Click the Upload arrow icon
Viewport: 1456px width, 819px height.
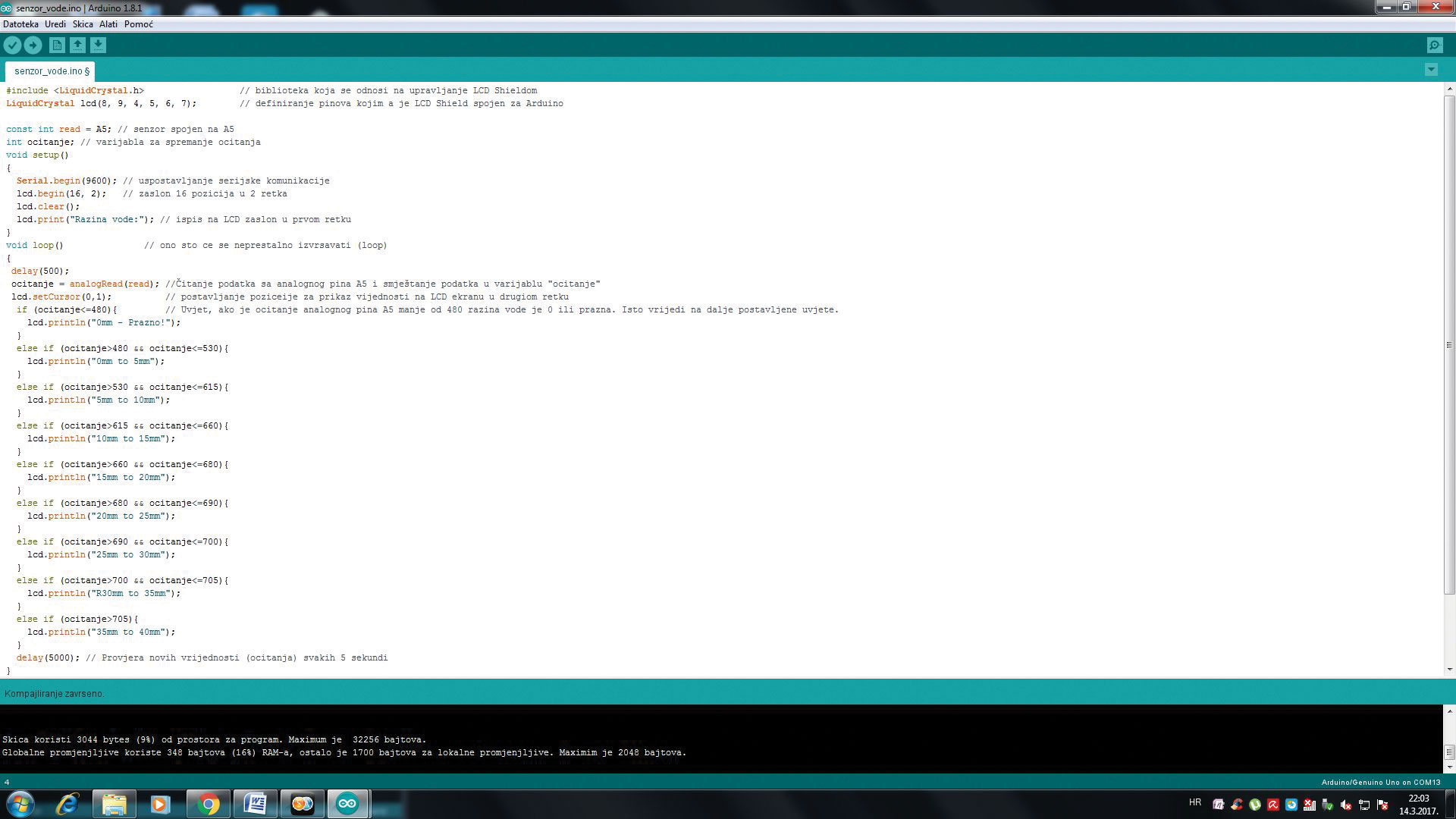coord(33,45)
